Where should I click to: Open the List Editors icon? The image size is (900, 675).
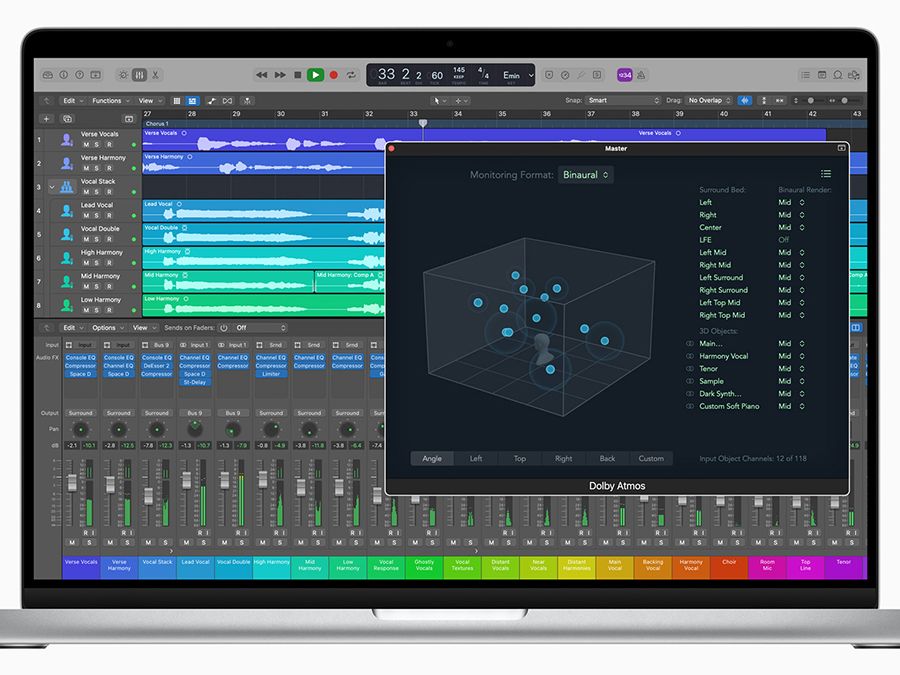tap(806, 75)
